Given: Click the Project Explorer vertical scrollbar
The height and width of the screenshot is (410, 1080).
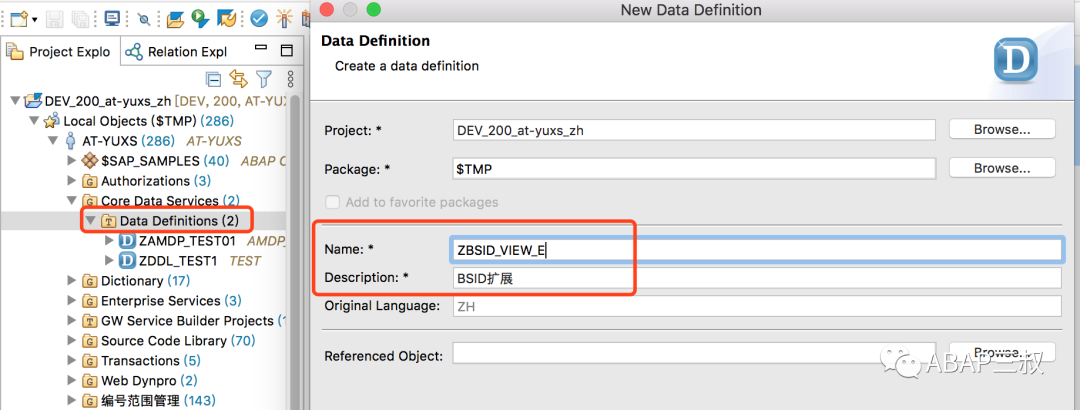Looking at the screenshot, I should click(x=295, y=252).
